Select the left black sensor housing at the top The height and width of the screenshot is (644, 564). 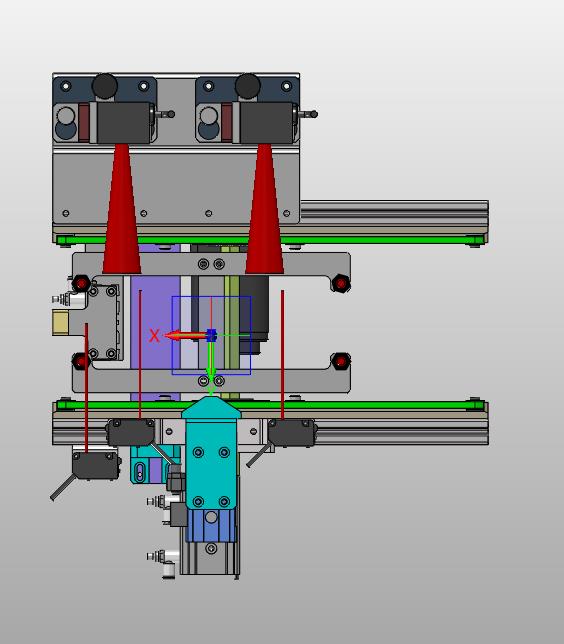122,122
